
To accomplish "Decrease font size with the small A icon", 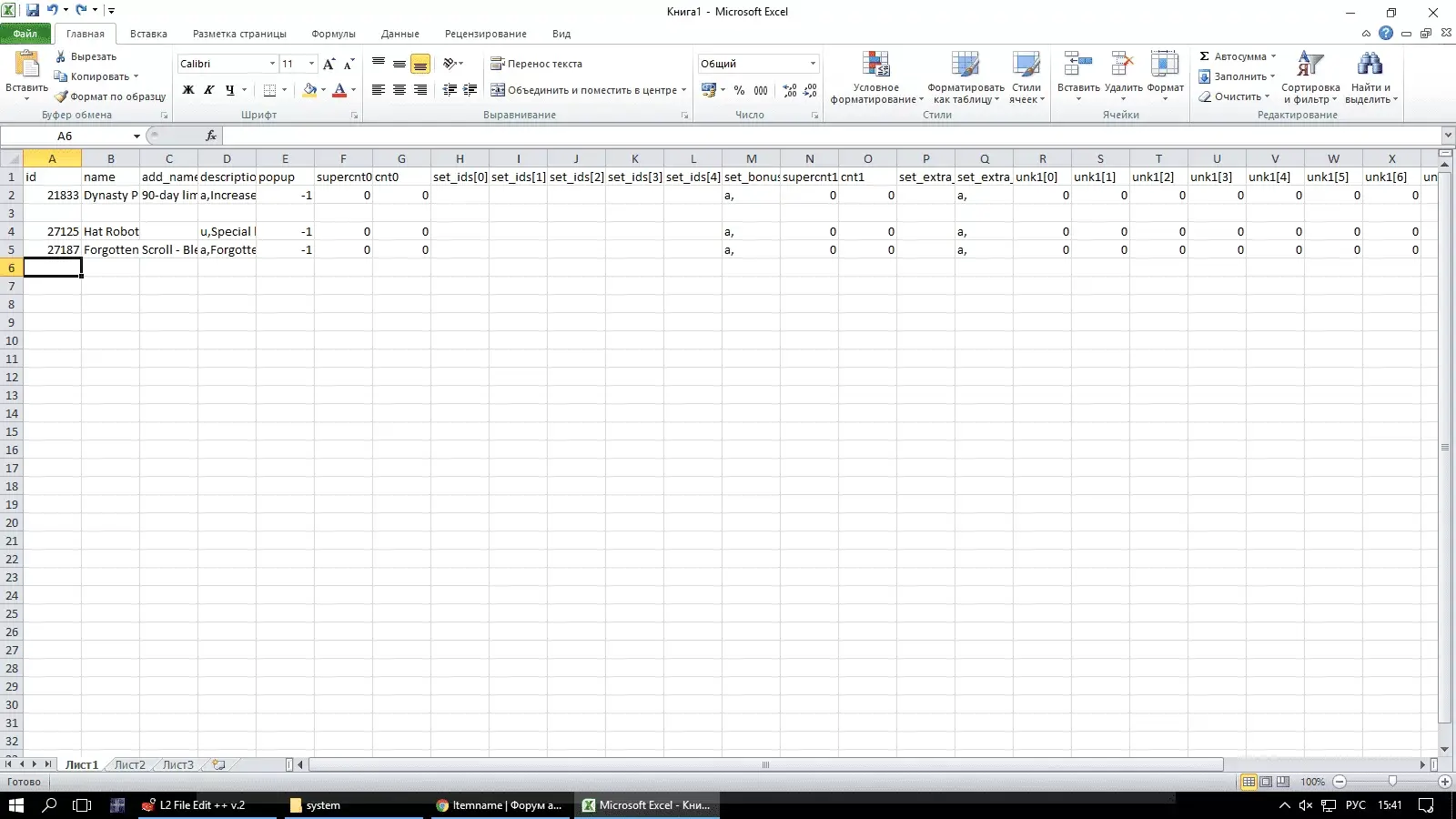I will [x=349, y=64].
